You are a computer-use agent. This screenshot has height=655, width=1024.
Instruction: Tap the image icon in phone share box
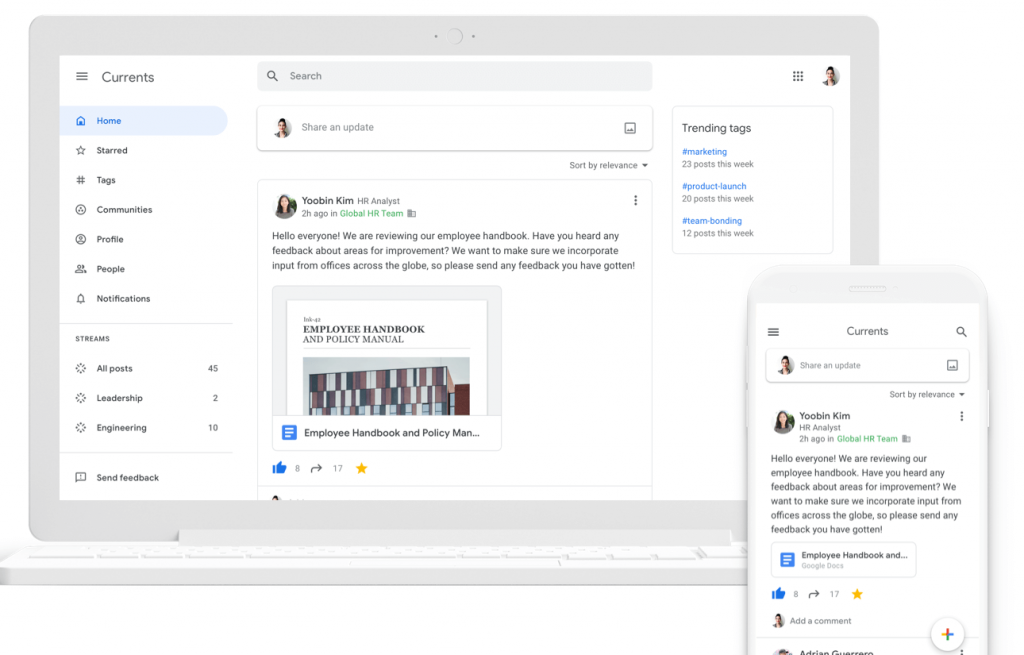953,365
